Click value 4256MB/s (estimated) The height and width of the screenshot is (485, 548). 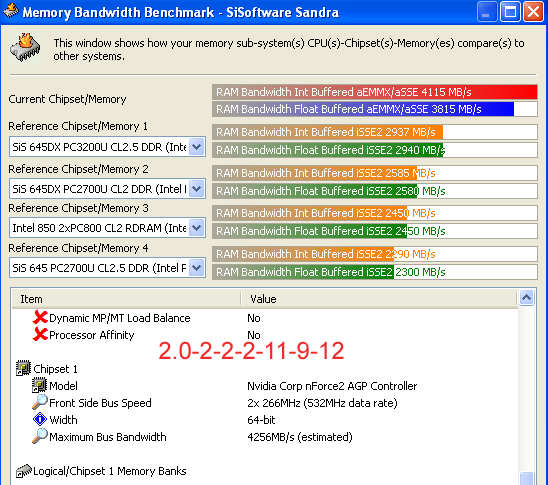click(x=300, y=437)
